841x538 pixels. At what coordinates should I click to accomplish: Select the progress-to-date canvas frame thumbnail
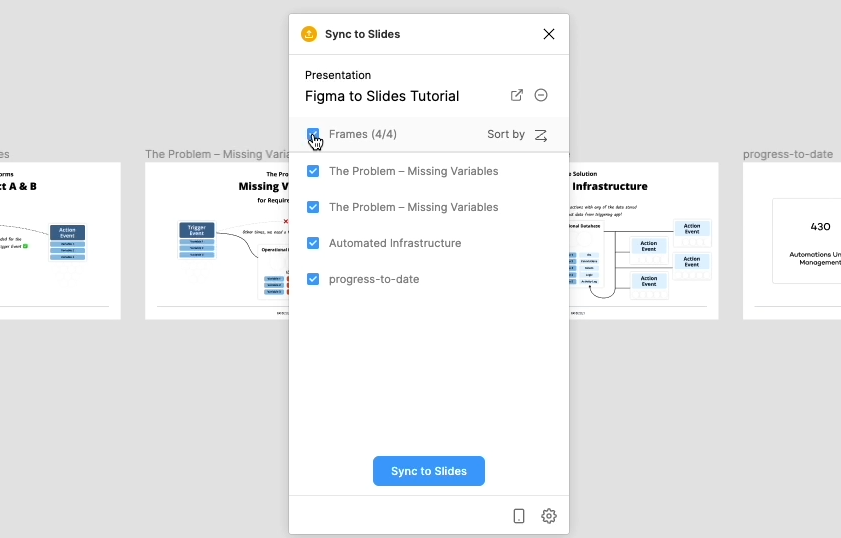coord(792,241)
